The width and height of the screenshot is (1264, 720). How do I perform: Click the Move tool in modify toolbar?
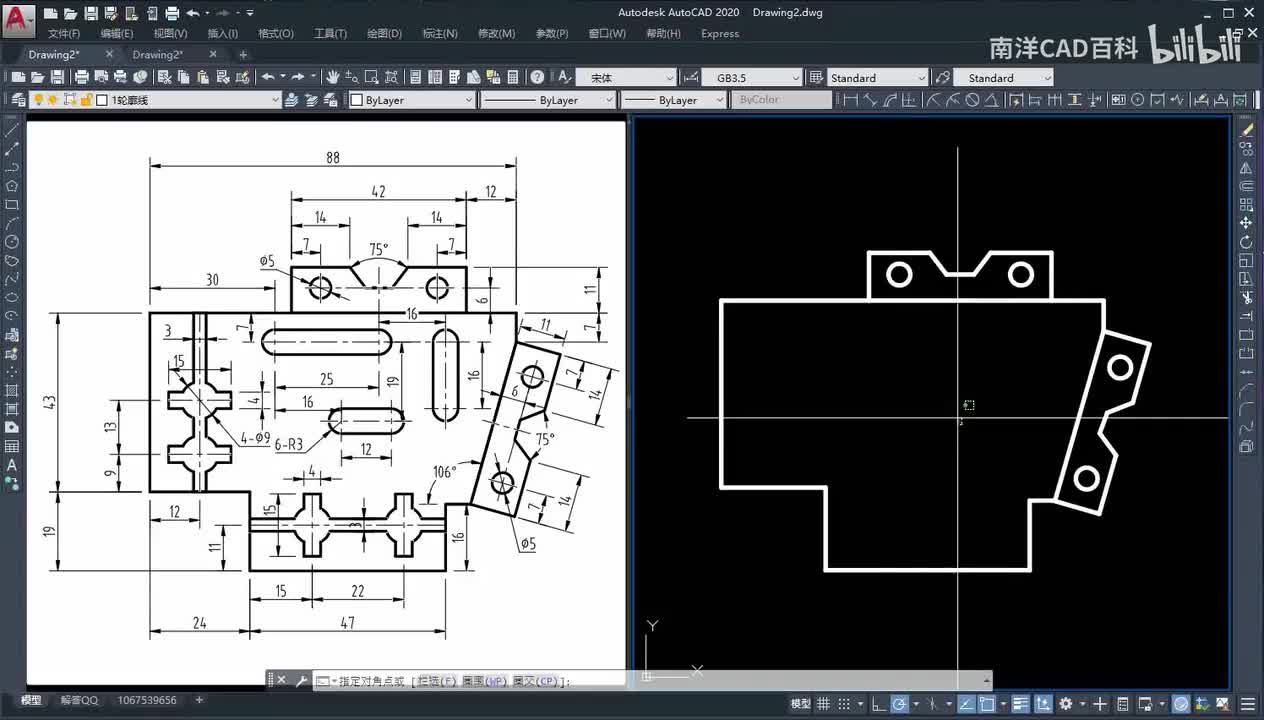[1246, 223]
